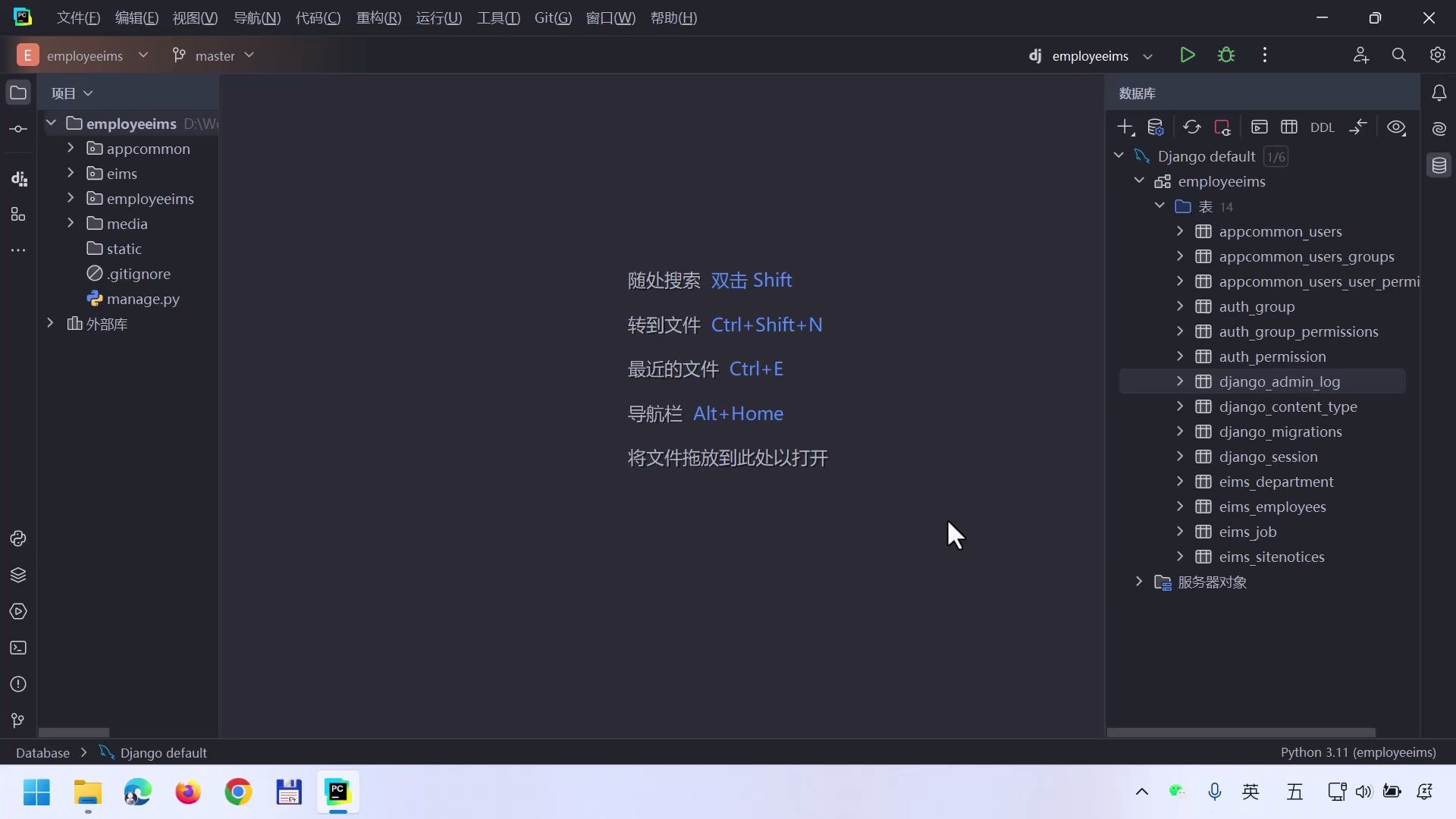
Task: Open the Terminal tool window
Action: (18, 648)
